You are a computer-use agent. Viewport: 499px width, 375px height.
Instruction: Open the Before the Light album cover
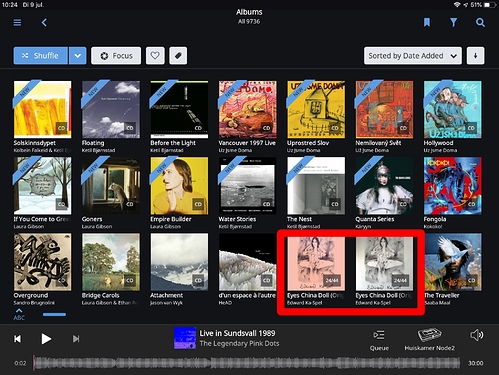[x=179, y=109]
